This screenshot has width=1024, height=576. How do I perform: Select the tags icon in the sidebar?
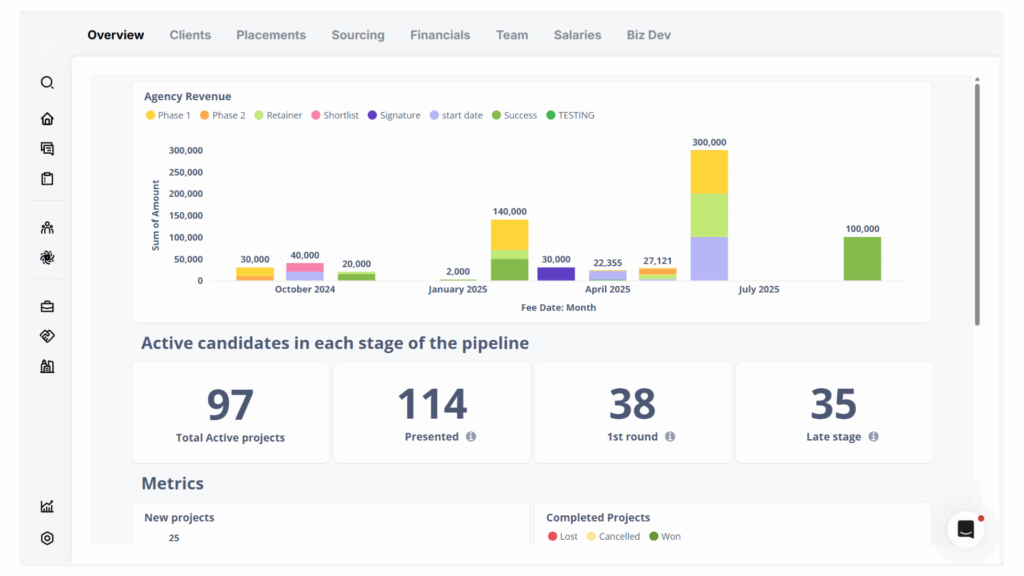pos(46,336)
